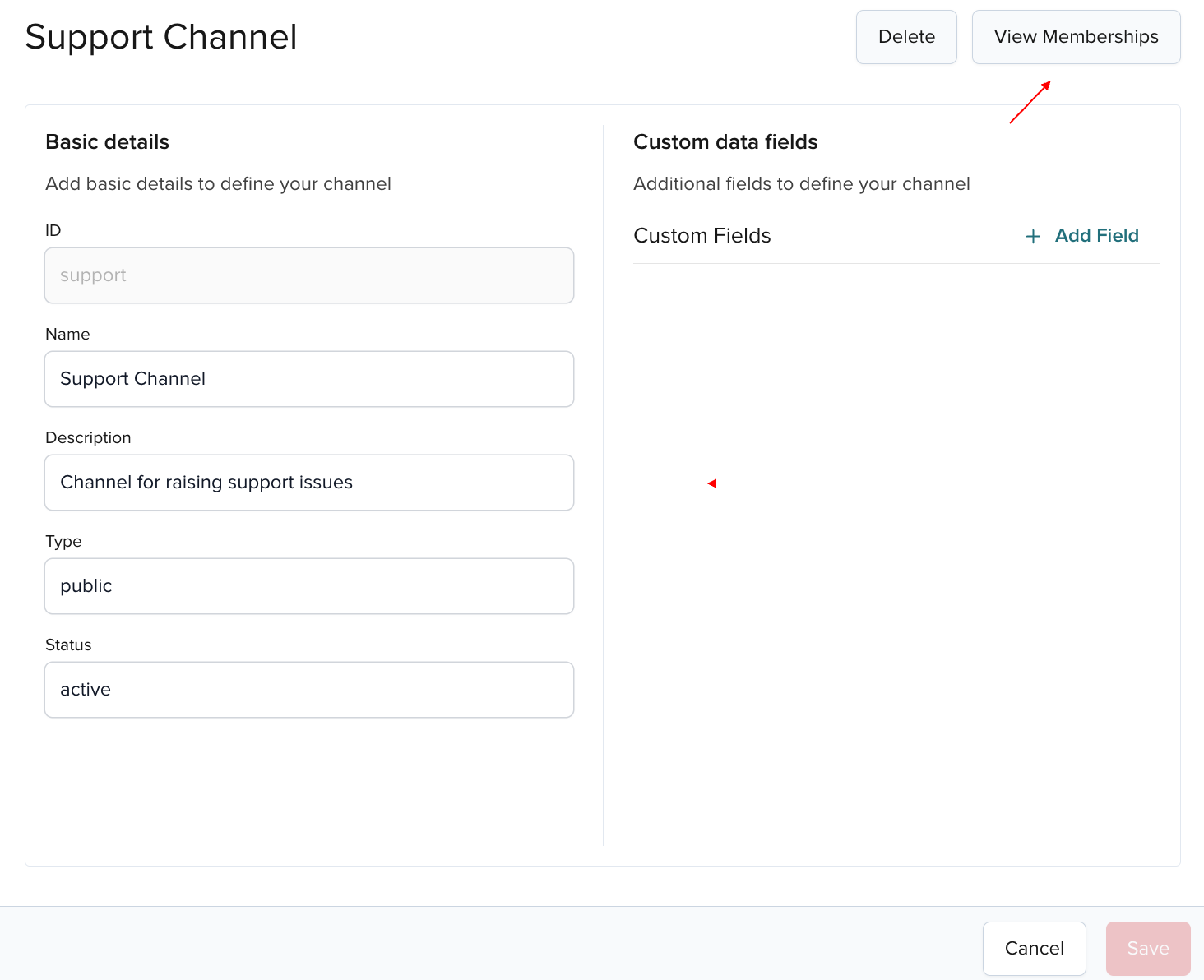Click the Description label above the field
1204x980 pixels.
click(88, 437)
